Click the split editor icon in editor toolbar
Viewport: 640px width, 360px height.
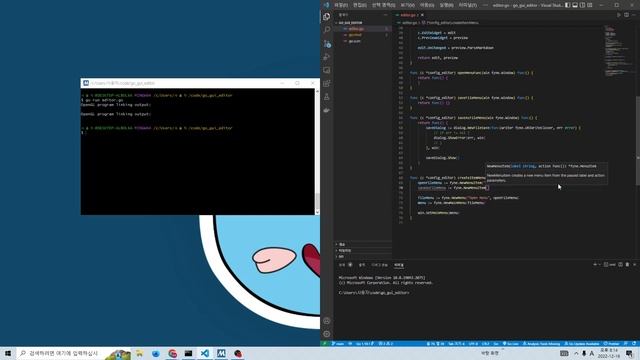click(627, 15)
